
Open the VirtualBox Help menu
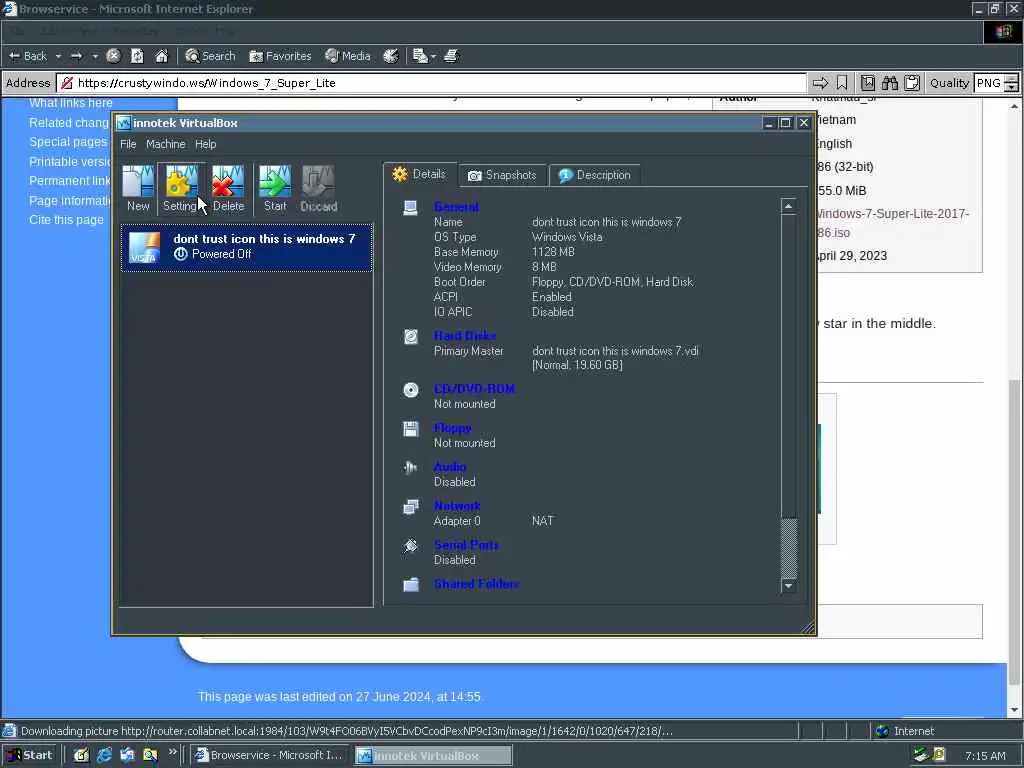[x=205, y=144]
